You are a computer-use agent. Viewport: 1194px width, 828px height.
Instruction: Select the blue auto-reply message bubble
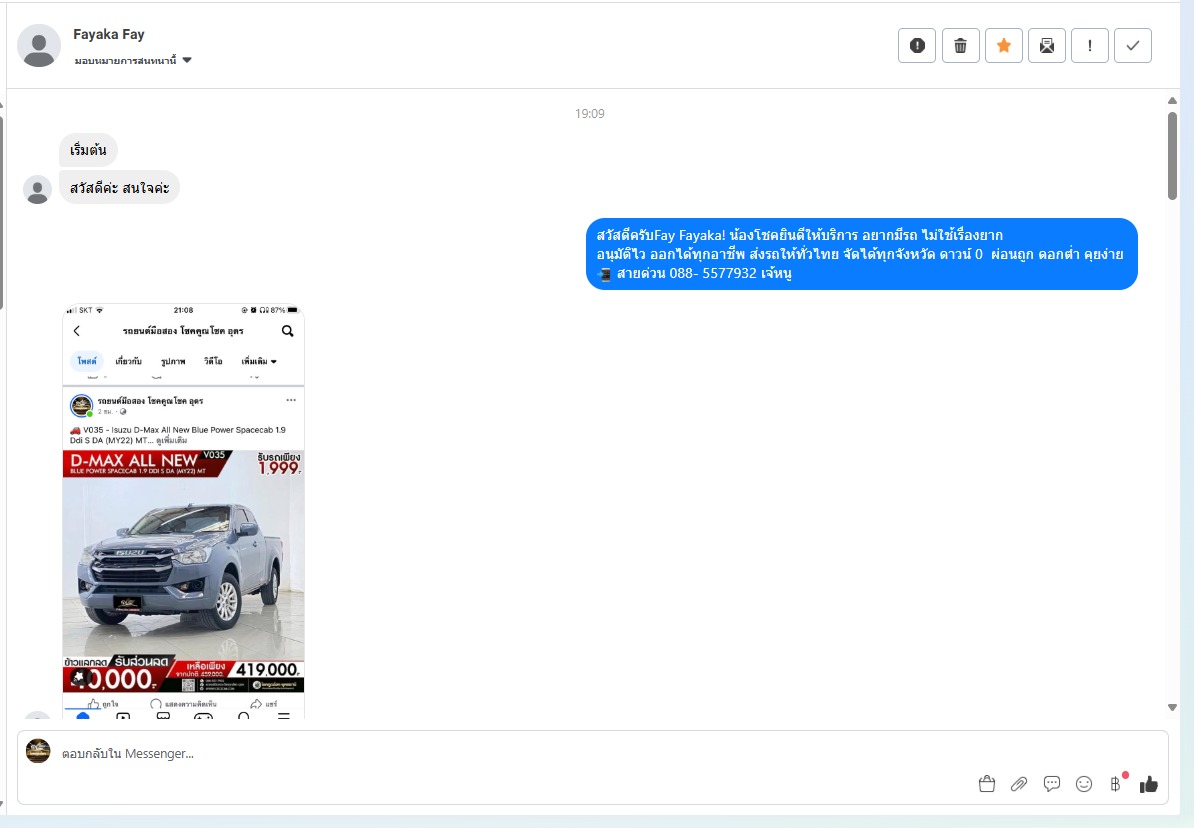tap(861, 254)
